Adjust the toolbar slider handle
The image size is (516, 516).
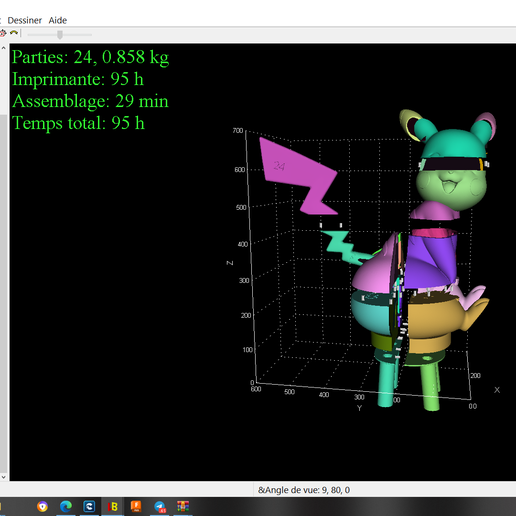coord(60,34)
